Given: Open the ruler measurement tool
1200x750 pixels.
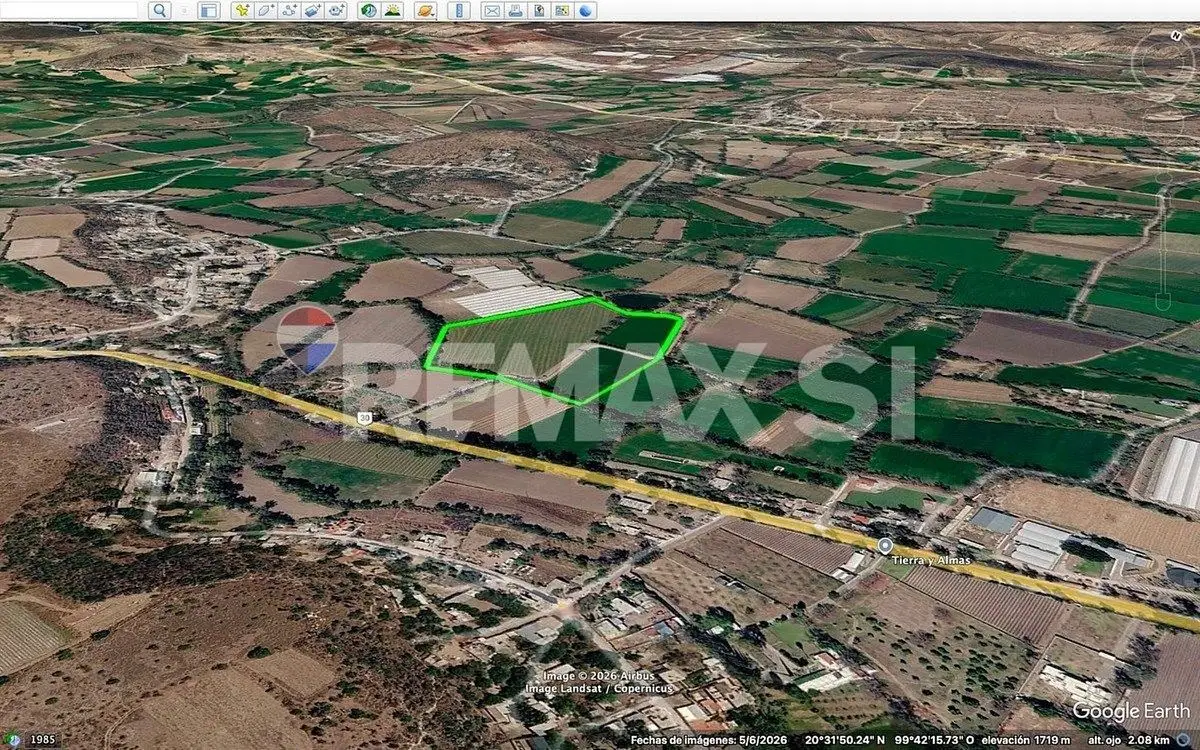Looking at the screenshot, I should (x=458, y=11).
